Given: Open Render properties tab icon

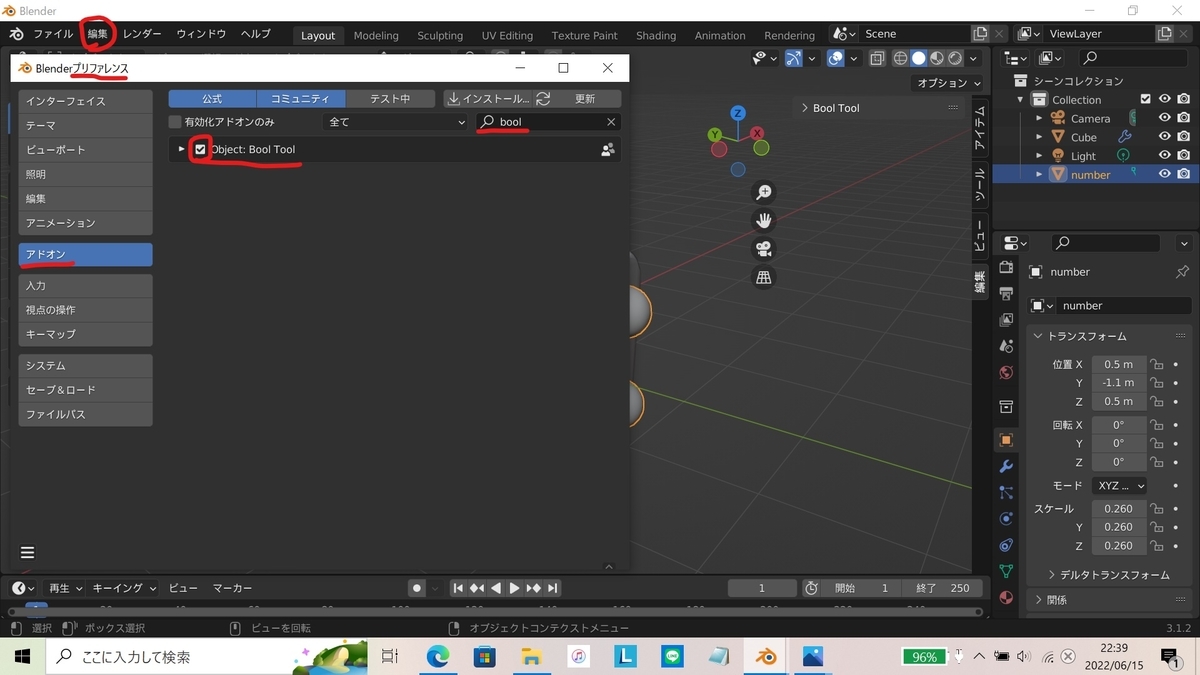Looking at the screenshot, I should pyautogui.click(x=1006, y=266).
